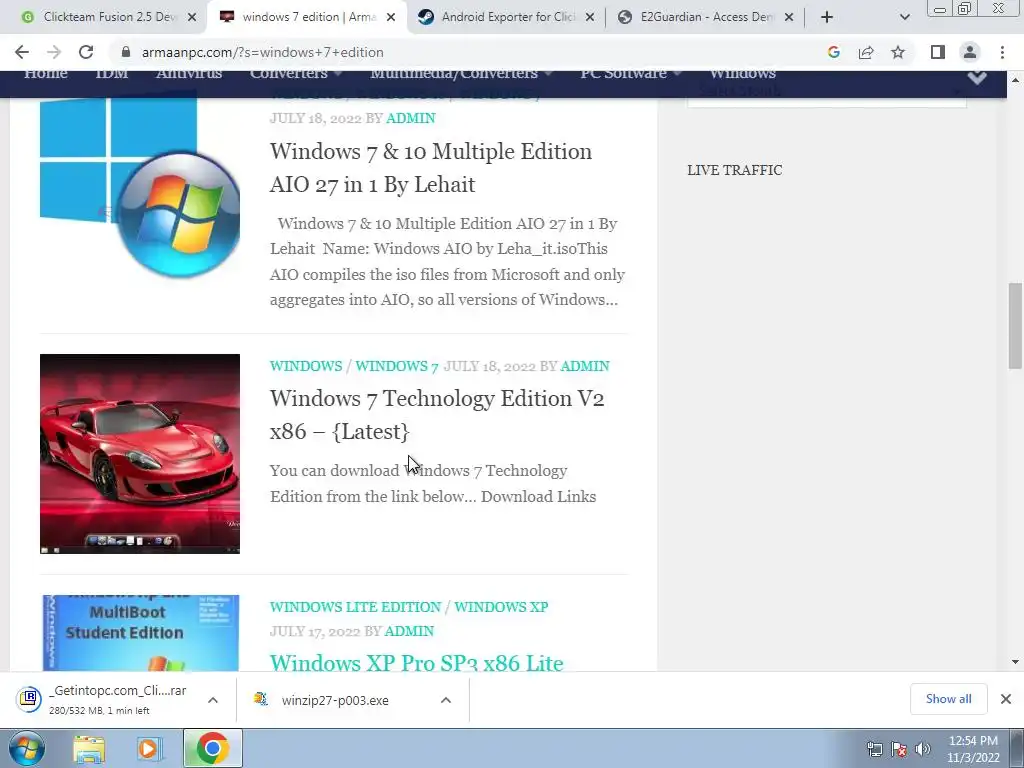The image size is (1024, 768).
Task: Click the address bar URL
Action: tap(263, 52)
